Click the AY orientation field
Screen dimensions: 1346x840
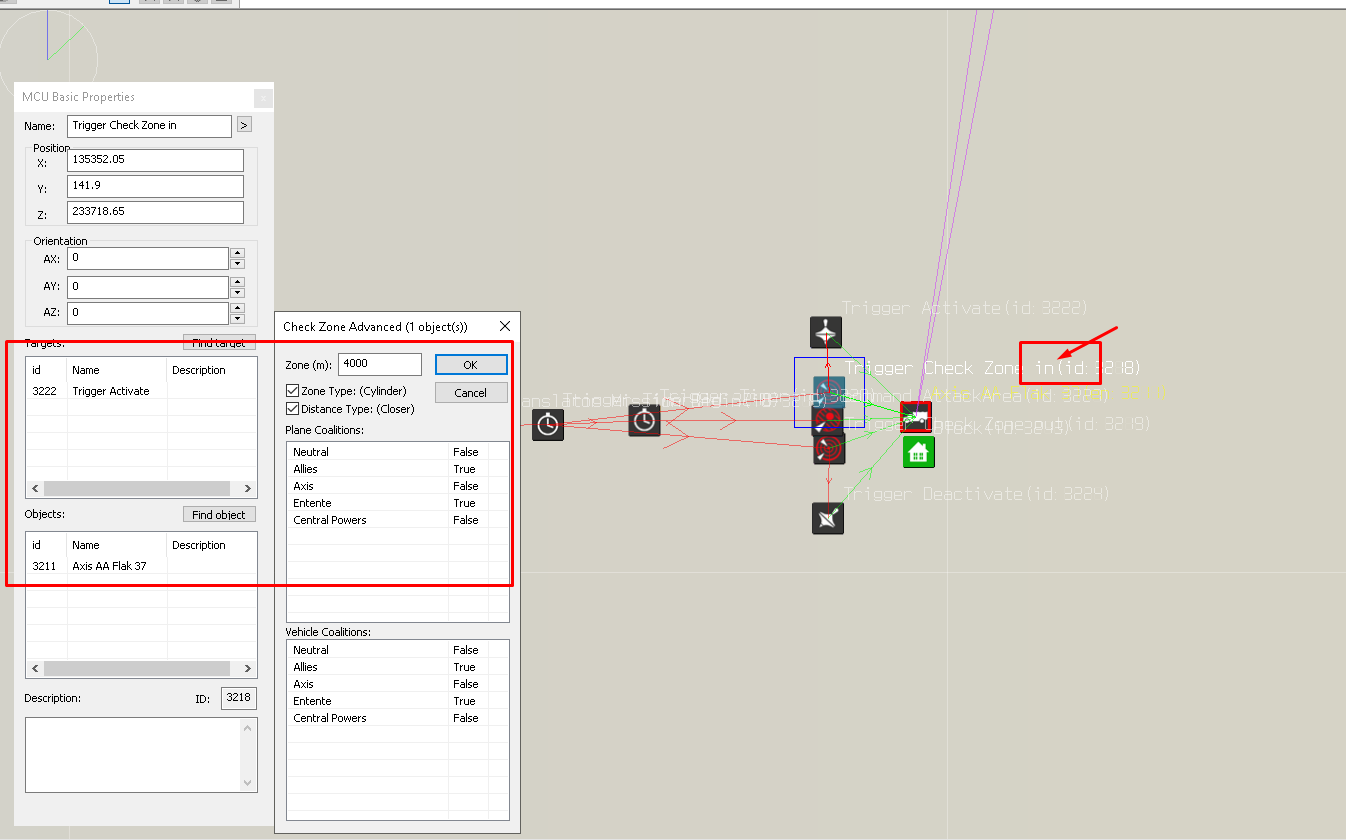(148, 286)
